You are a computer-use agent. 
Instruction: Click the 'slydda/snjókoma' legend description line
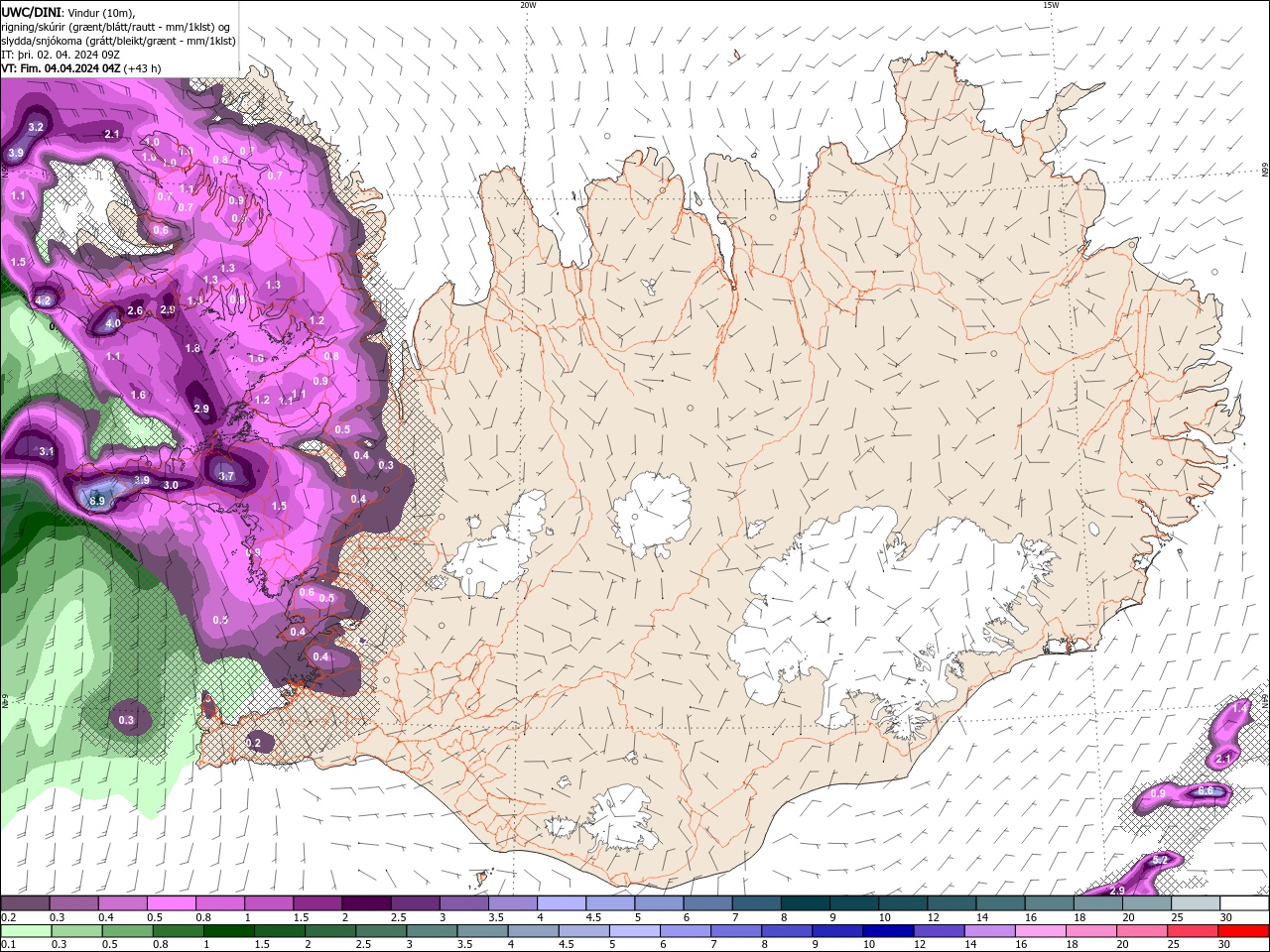(x=118, y=41)
